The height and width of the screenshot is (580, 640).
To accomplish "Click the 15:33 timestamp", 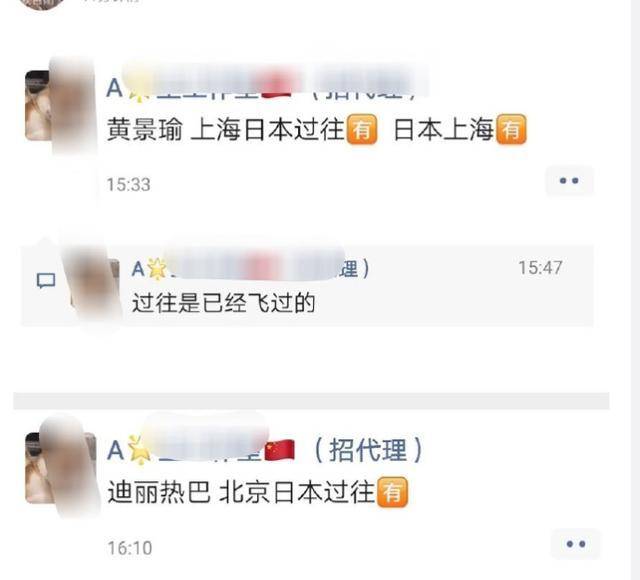I will click(x=129, y=184).
